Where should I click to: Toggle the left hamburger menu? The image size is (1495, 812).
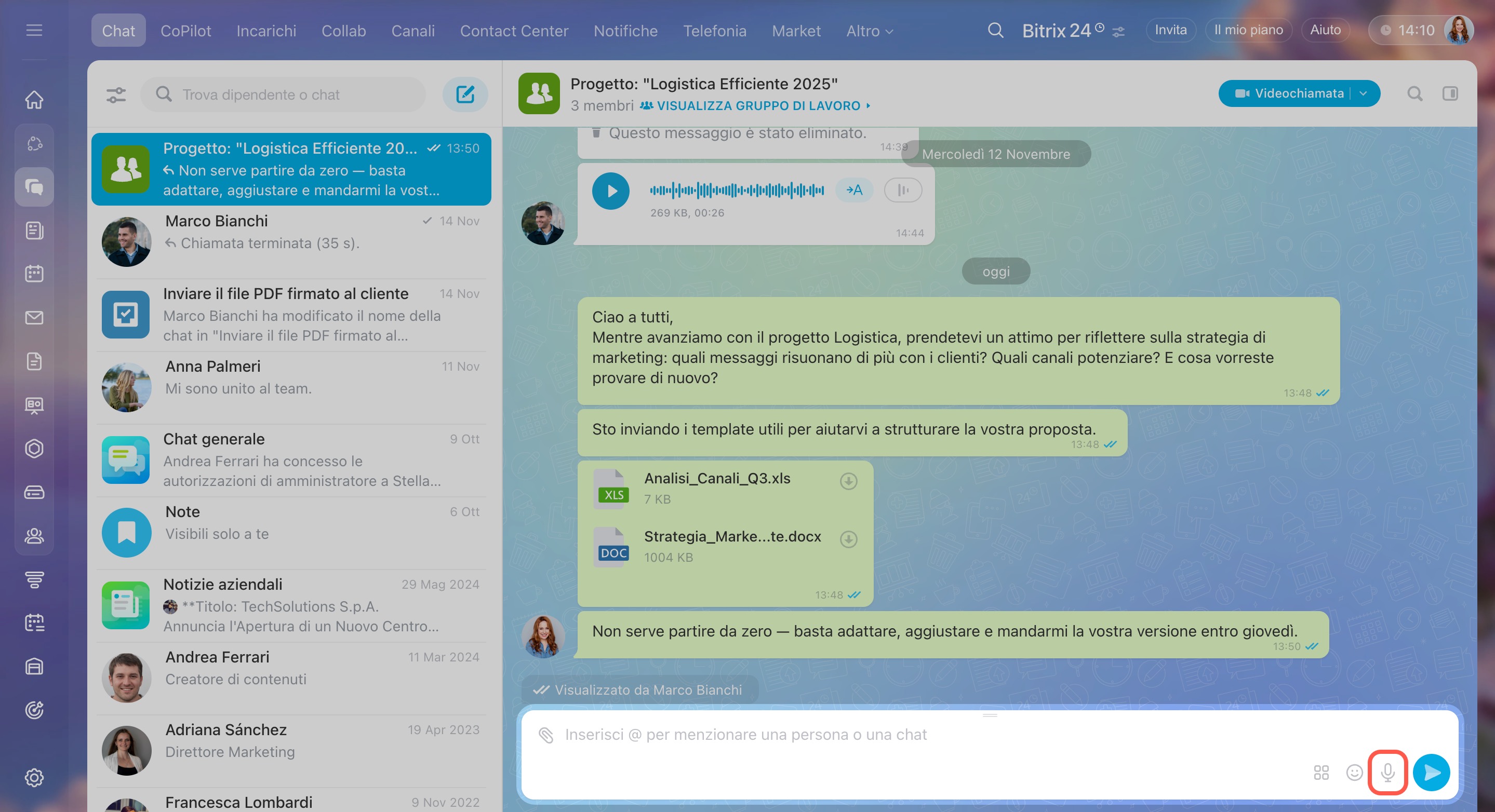pyautogui.click(x=34, y=30)
